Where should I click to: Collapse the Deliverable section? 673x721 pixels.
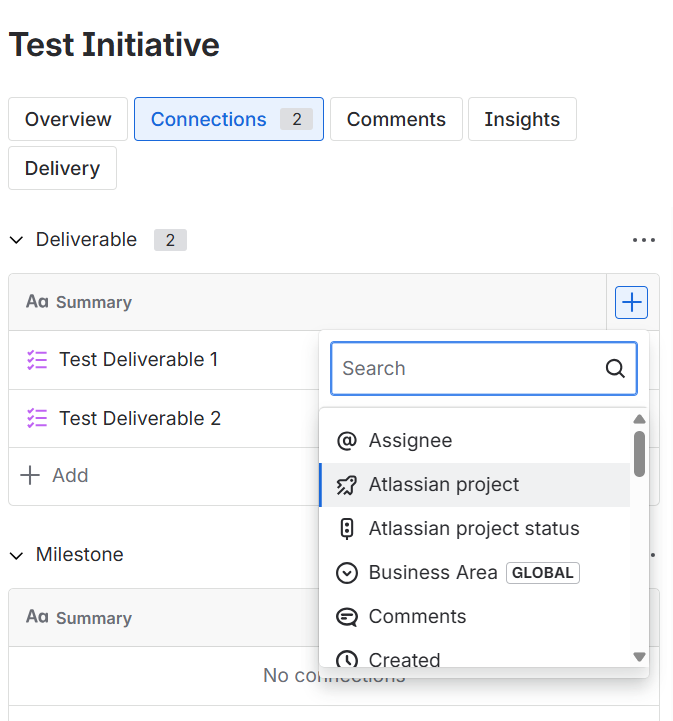pyautogui.click(x=16, y=240)
